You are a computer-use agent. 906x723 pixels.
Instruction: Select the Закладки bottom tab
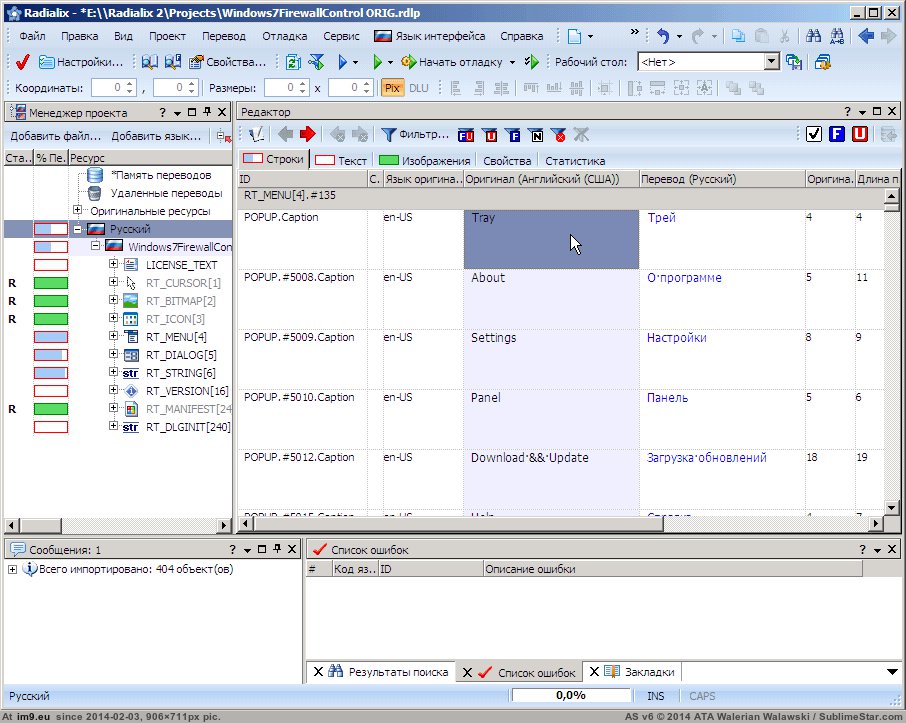pyautogui.click(x=633, y=672)
